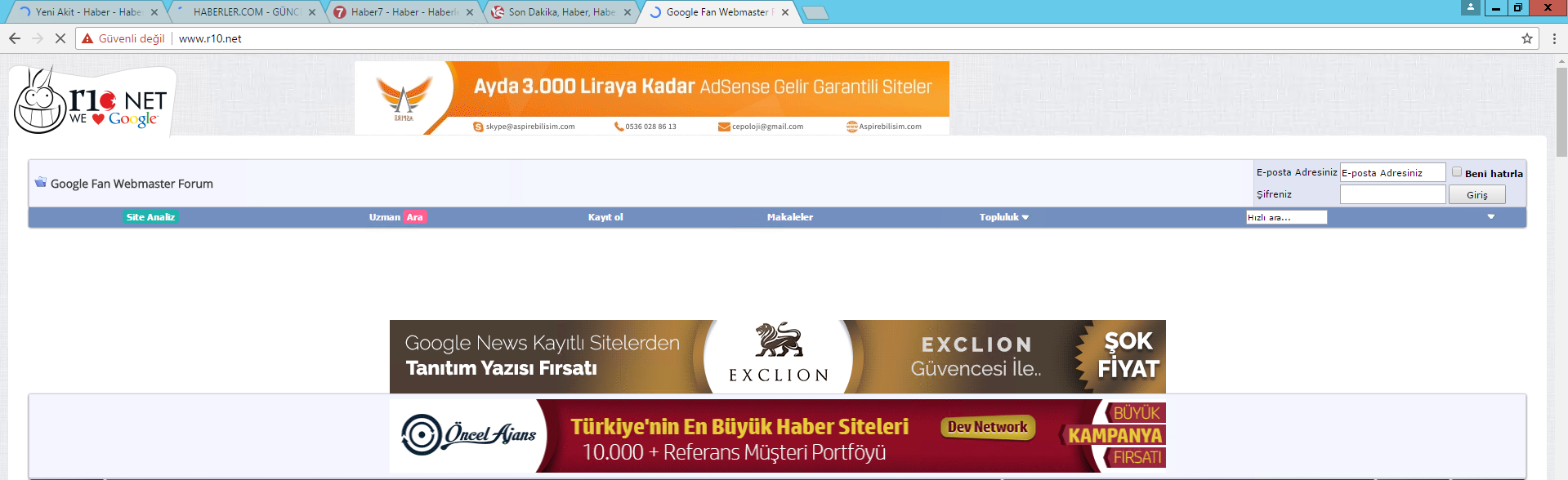The height and width of the screenshot is (480, 1568).
Task: Click cepoloji@gmail.com email text
Action: (767, 127)
